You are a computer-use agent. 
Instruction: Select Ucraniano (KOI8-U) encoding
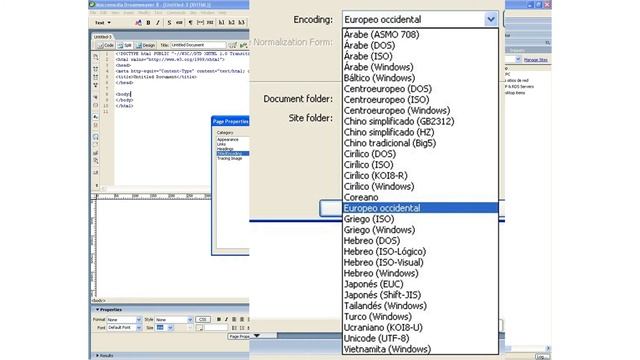[420, 327]
